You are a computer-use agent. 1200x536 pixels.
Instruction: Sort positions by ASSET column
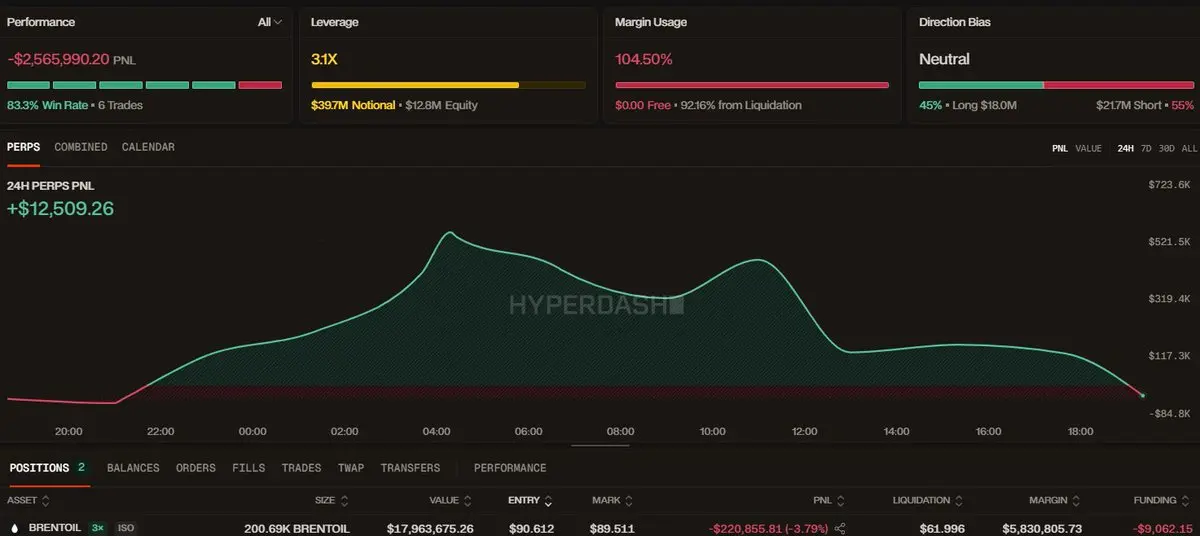tap(28, 500)
